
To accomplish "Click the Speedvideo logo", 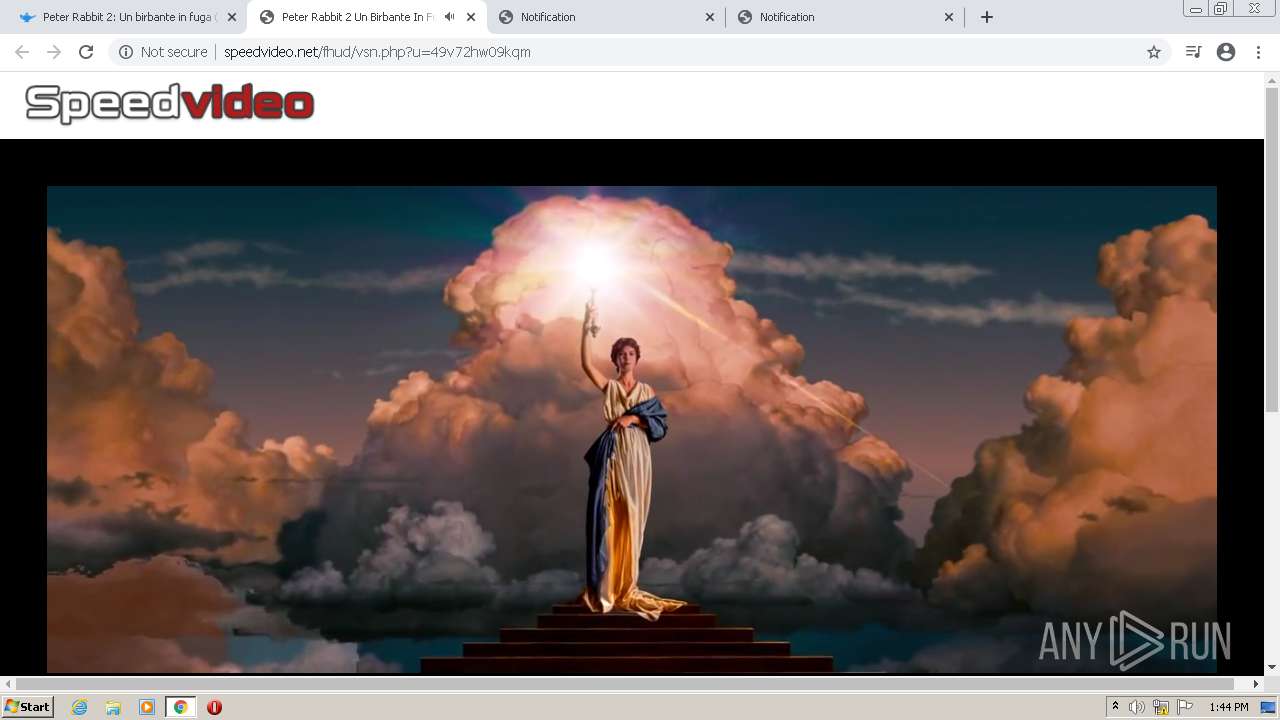I will 170,103.
